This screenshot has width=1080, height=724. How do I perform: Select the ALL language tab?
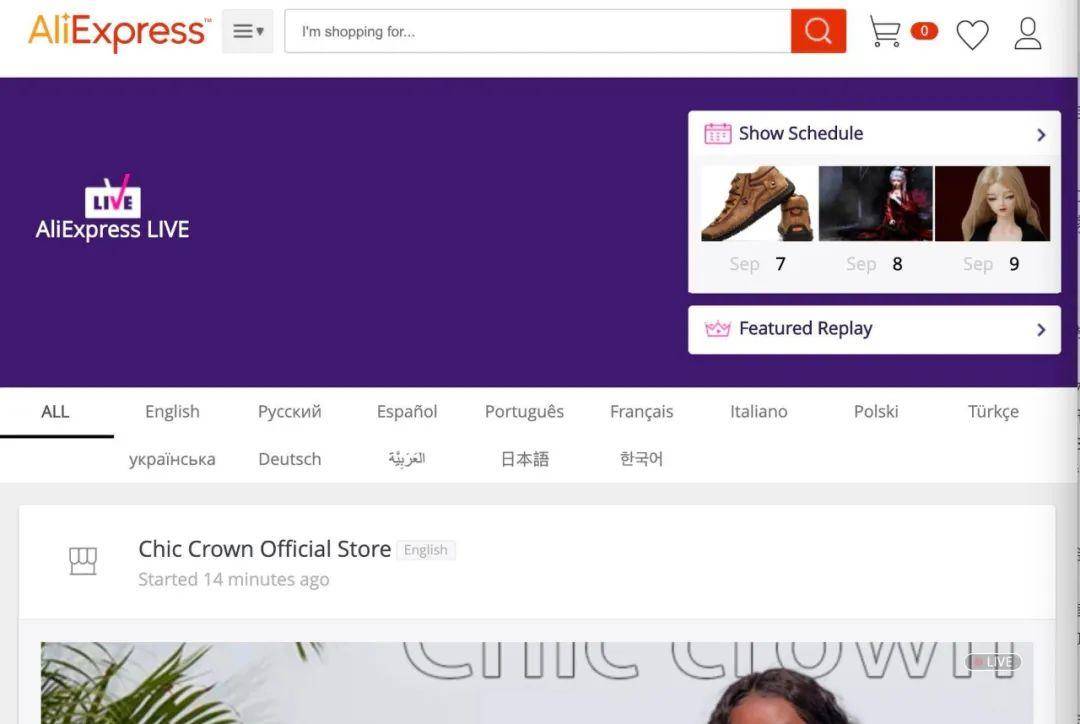coord(55,411)
